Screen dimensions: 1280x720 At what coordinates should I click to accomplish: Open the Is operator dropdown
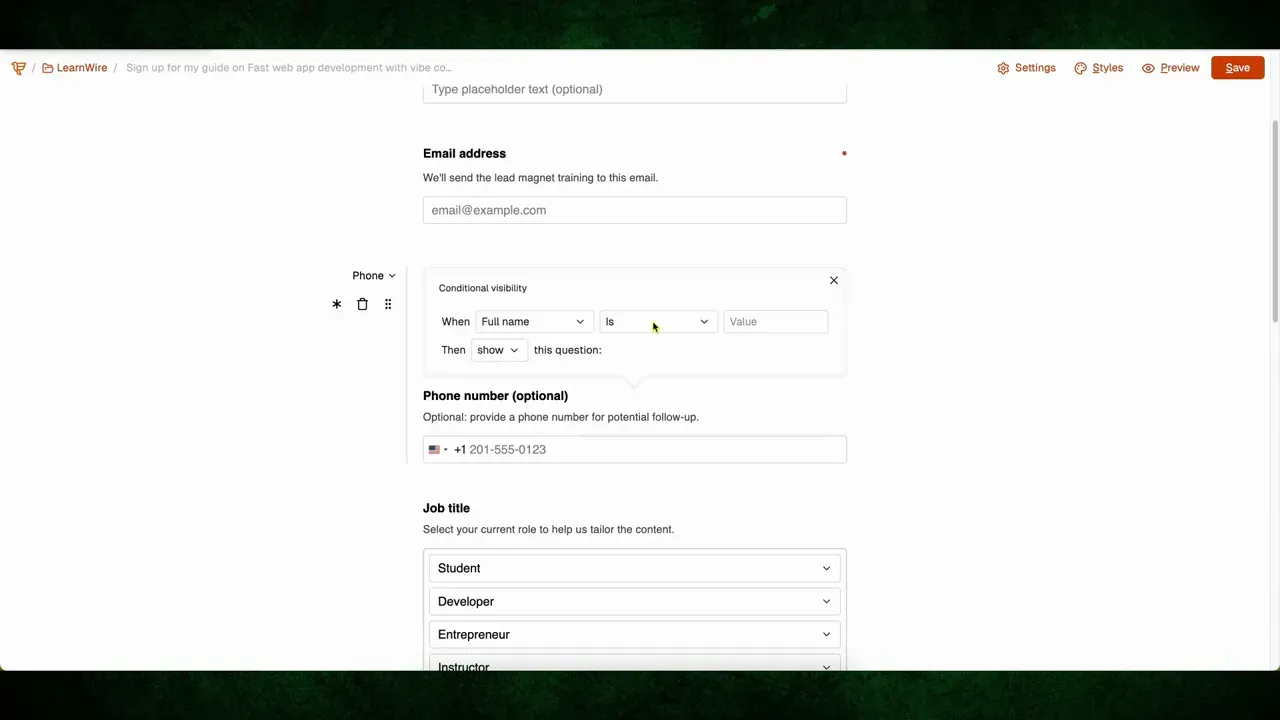656,321
